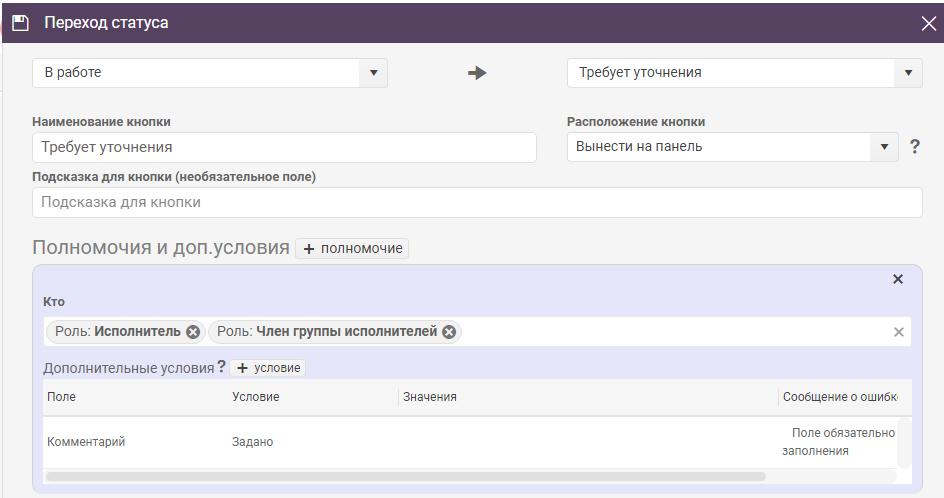This screenshot has width=944, height=498.
Task: Click help icon next to Дополнительные условия
Action: click(221, 366)
